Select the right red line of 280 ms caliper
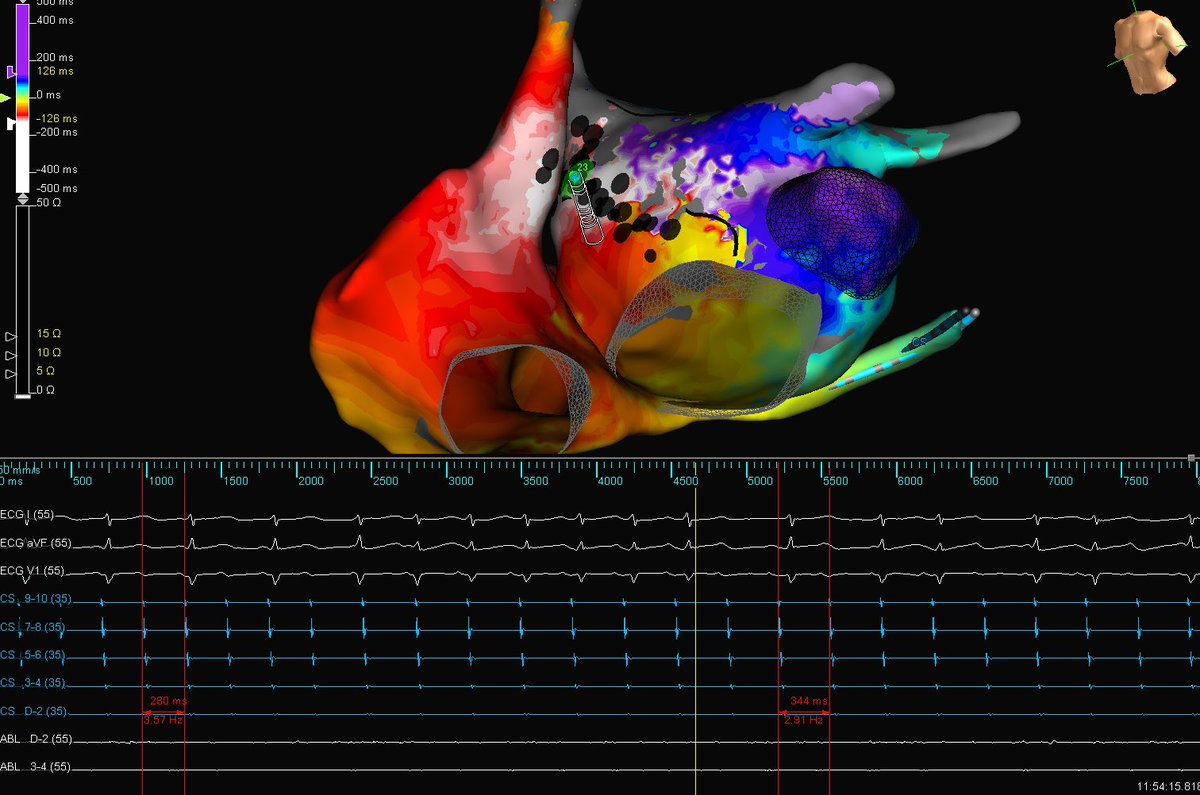 (x=185, y=630)
